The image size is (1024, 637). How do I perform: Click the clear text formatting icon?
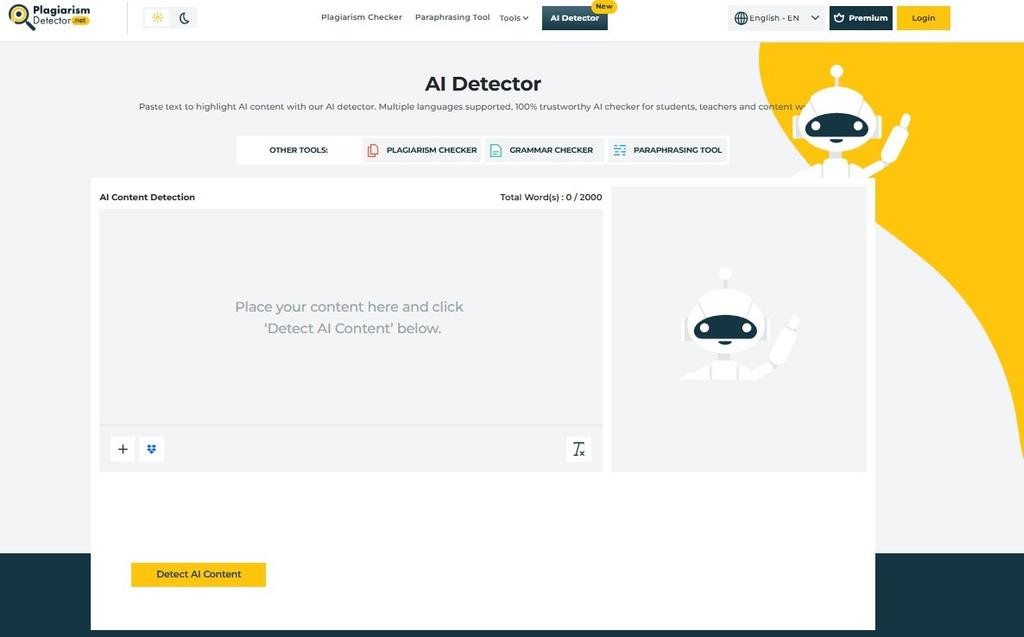[579, 449]
